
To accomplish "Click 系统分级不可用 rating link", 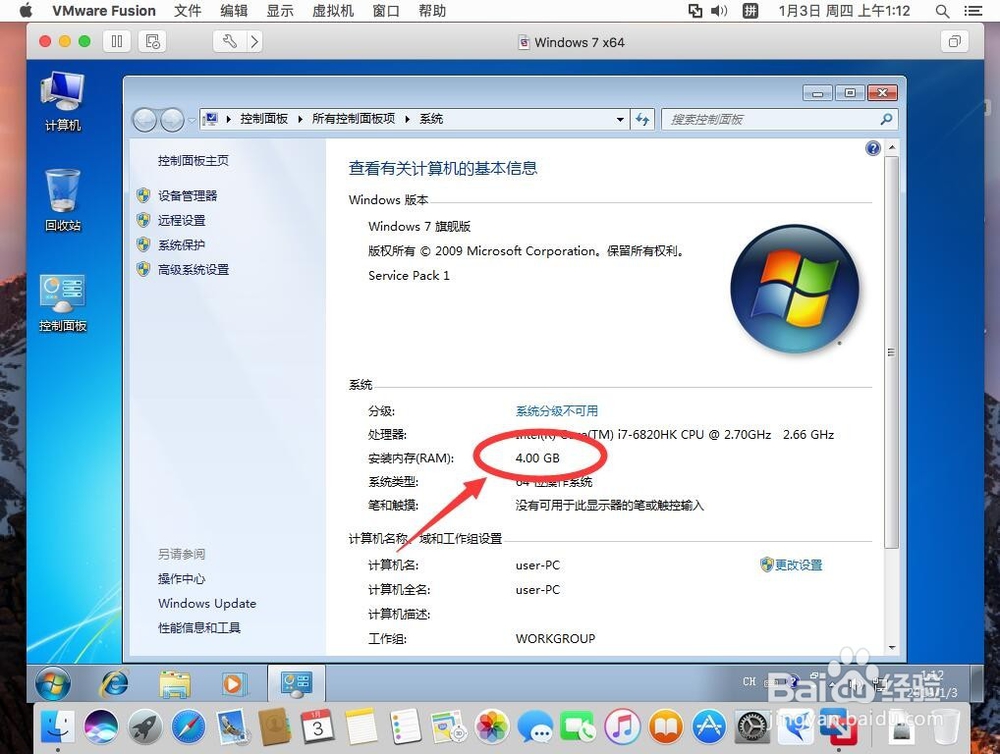I will click(x=557, y=411).
